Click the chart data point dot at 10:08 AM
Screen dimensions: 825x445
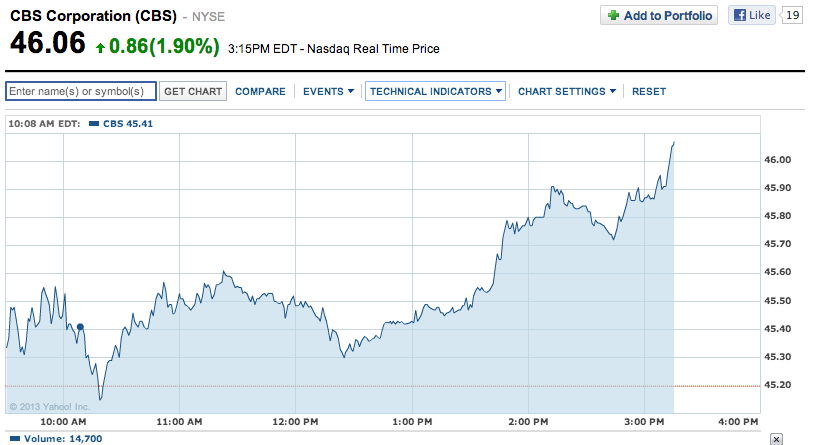point(80,327)
